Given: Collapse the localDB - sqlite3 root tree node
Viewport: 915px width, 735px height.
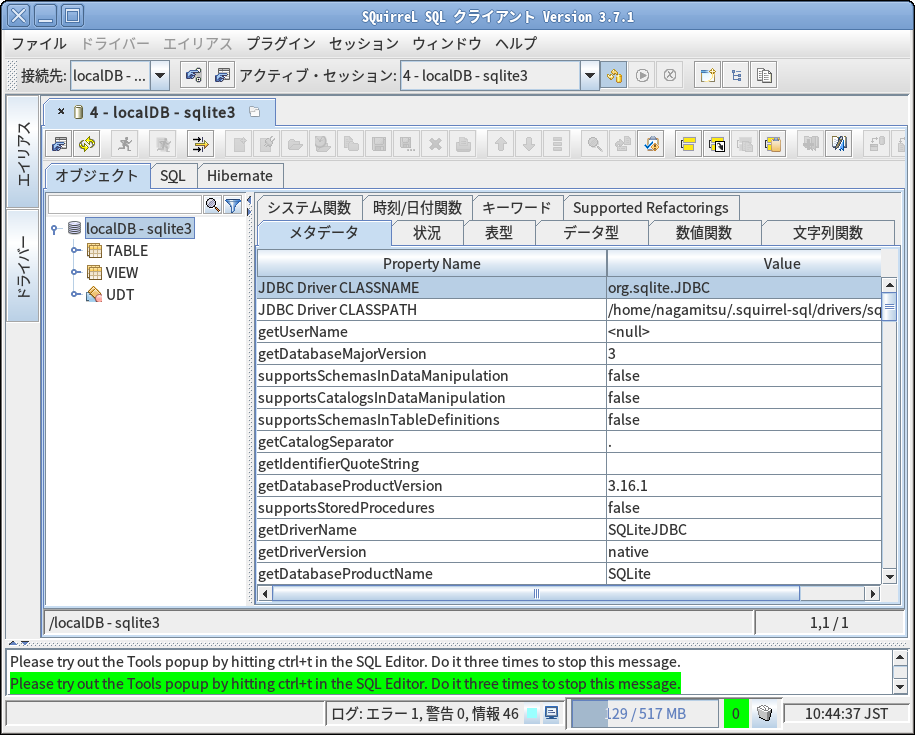Looking at the screenshot, I should [54, 229].
